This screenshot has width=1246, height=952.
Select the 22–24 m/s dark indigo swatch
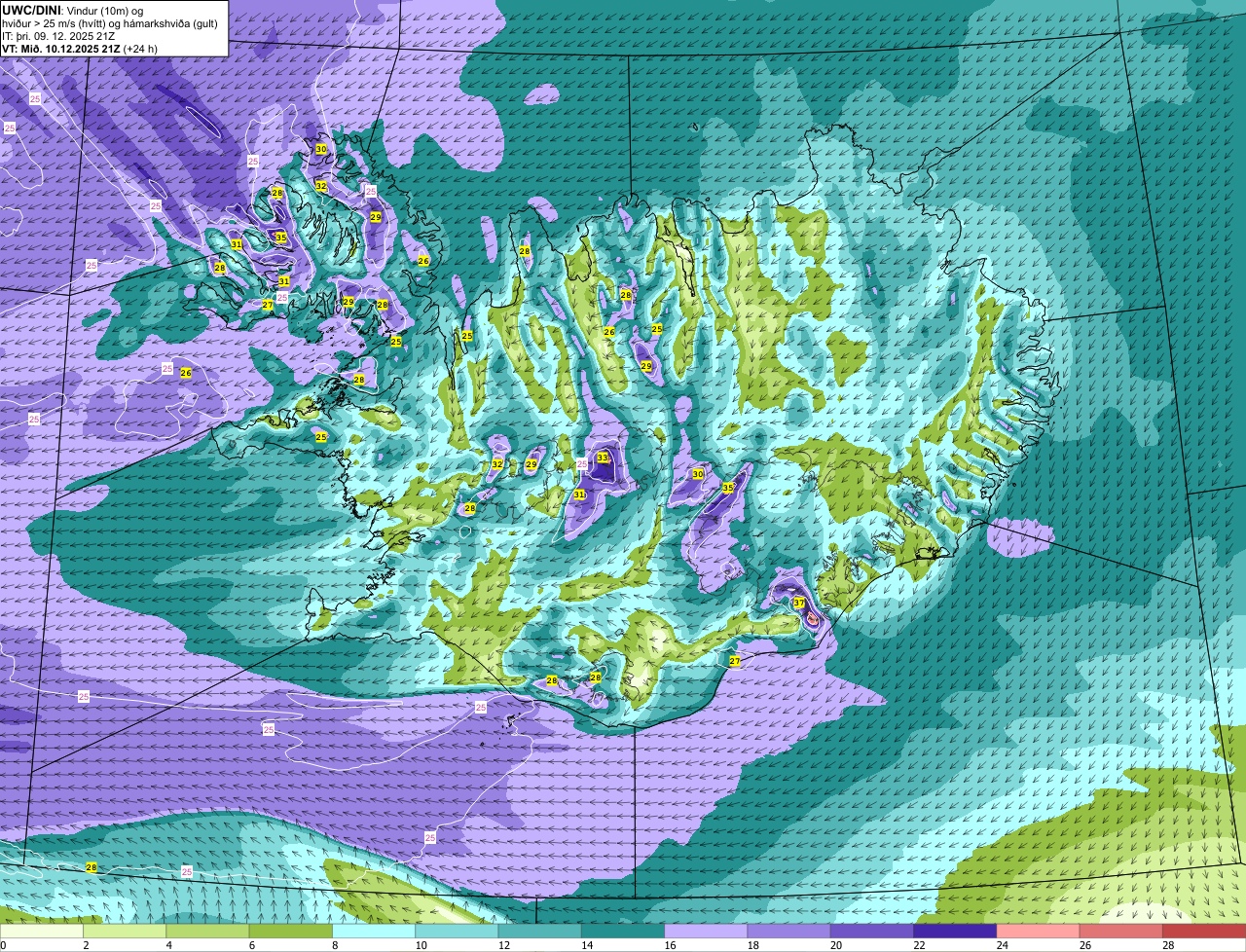[955, 932]
